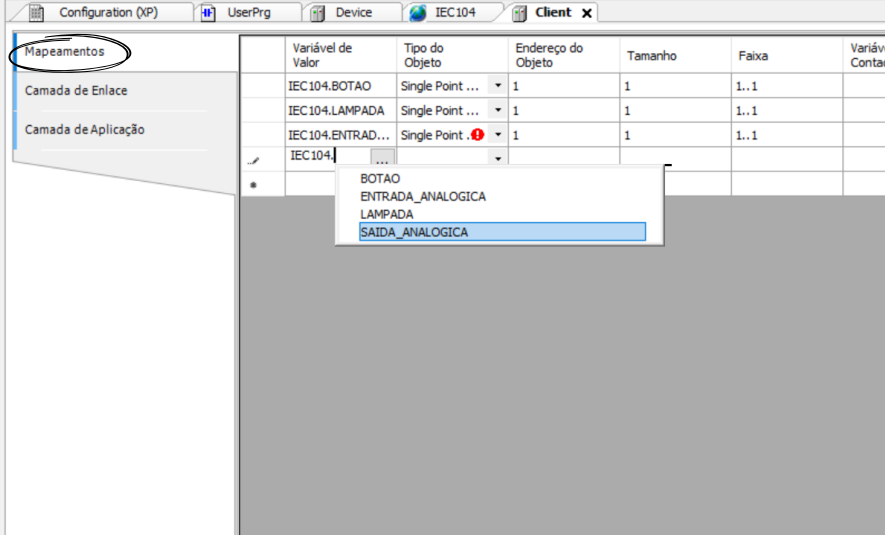885x535 pixels.
Task: Click the Configuration (XP) tab icon
Action: pyautogui.click(x=37, y=13)
